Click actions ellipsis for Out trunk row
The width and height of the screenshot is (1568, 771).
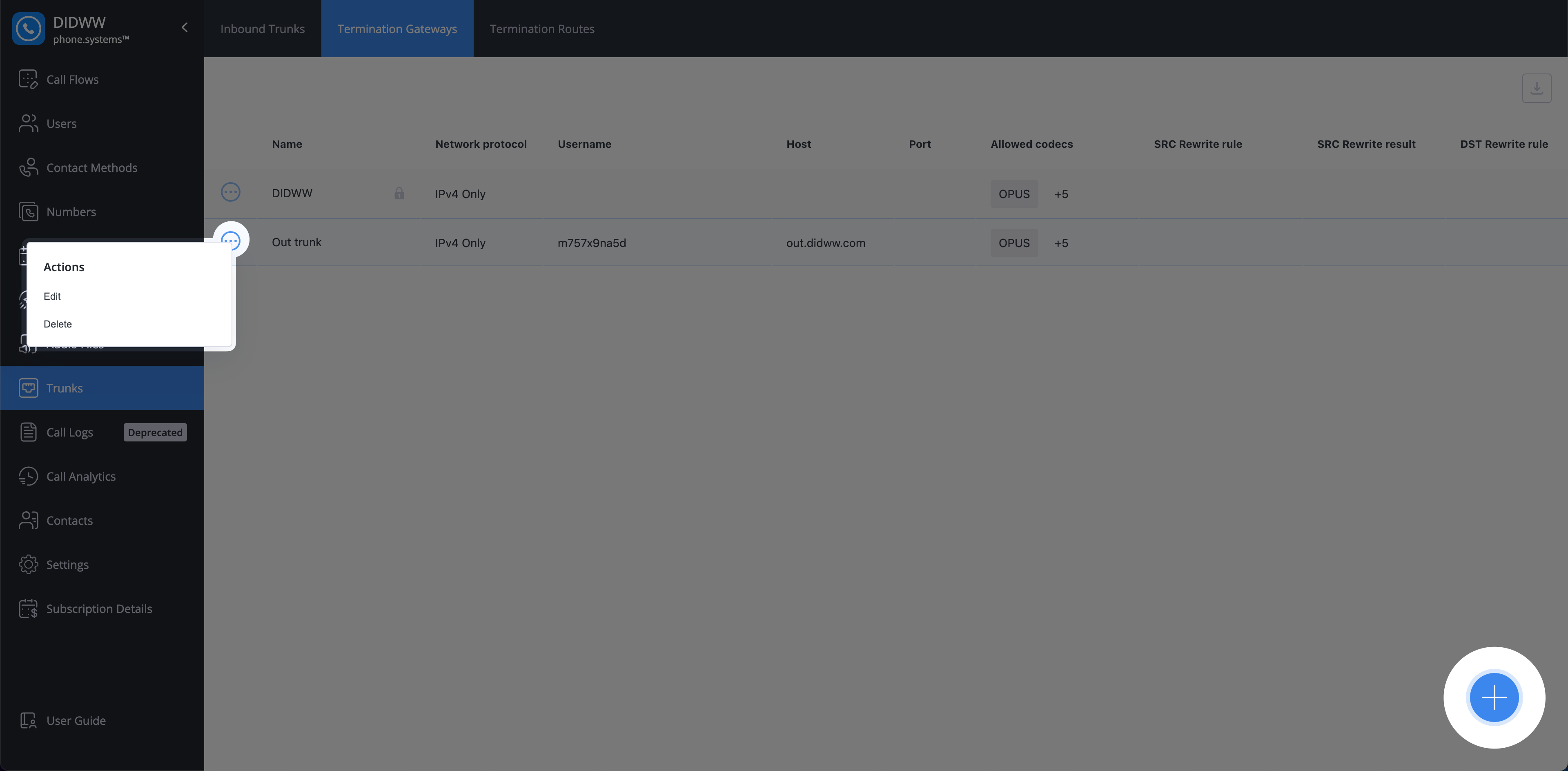point(231,241)
